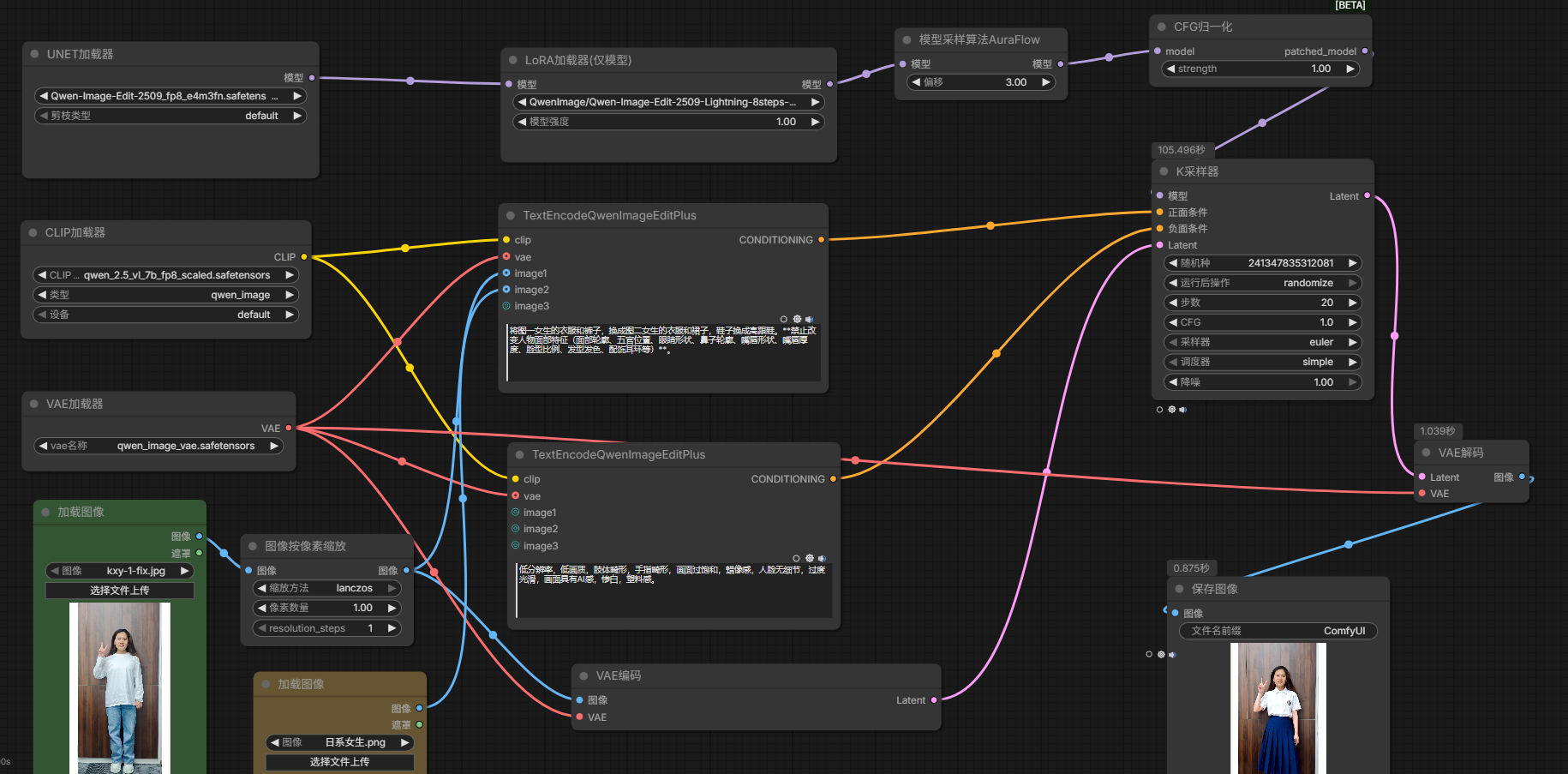Toggle collapse on the UNET加载器 node
This screenshot has width=1568, height=774.
(34, 54)
